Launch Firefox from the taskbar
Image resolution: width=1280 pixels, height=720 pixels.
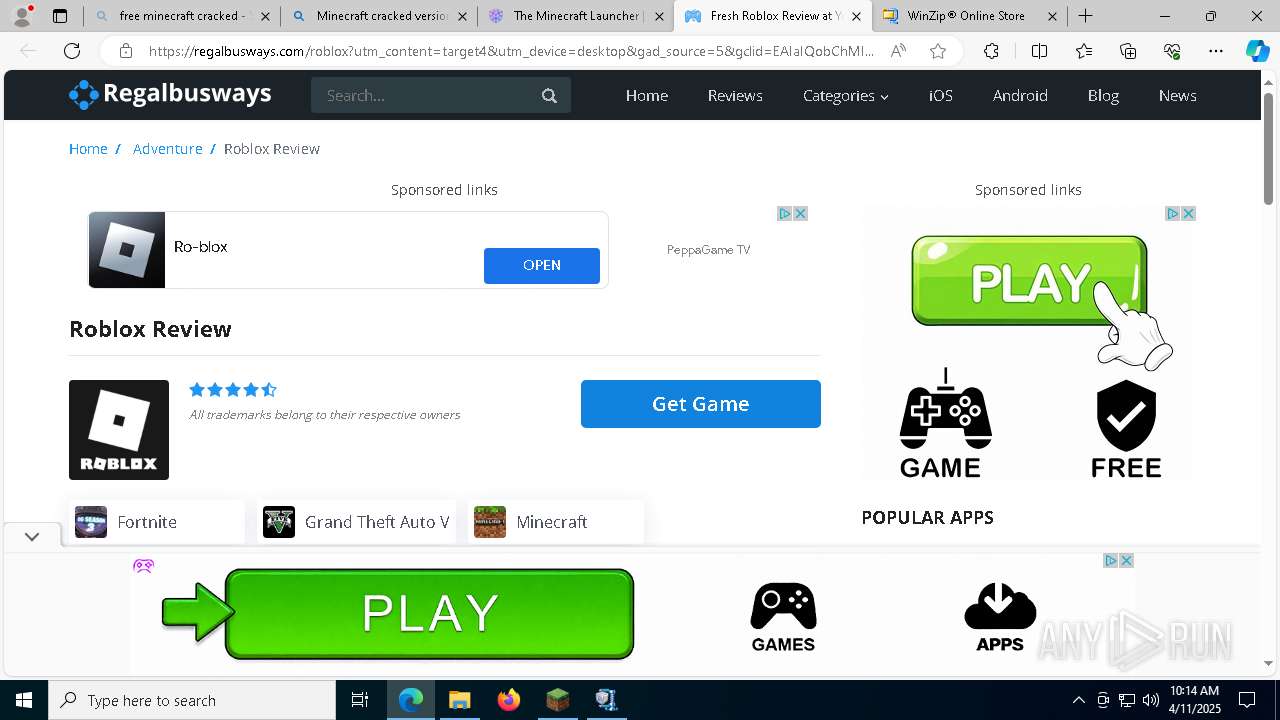pyautogui.click(x=508, y=700)
